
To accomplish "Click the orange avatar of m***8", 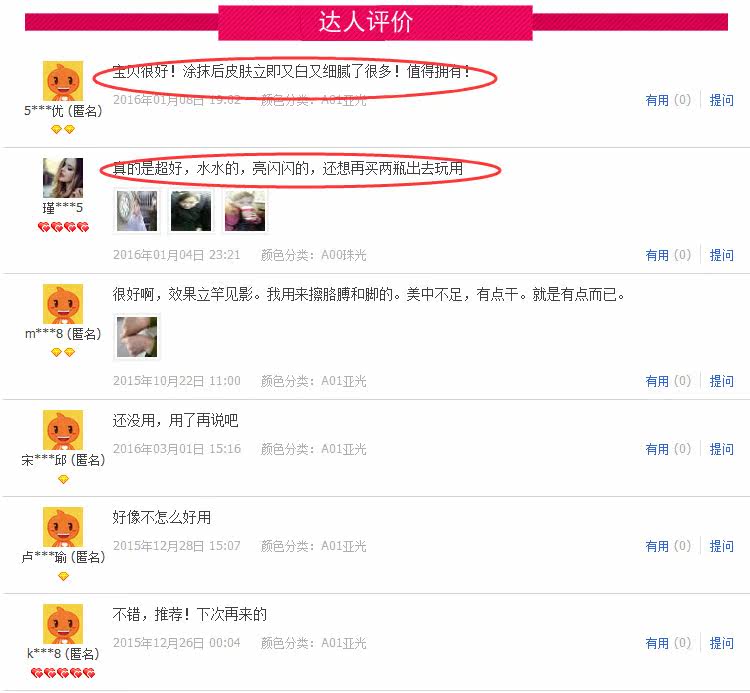I will click(x=63, y=304).
